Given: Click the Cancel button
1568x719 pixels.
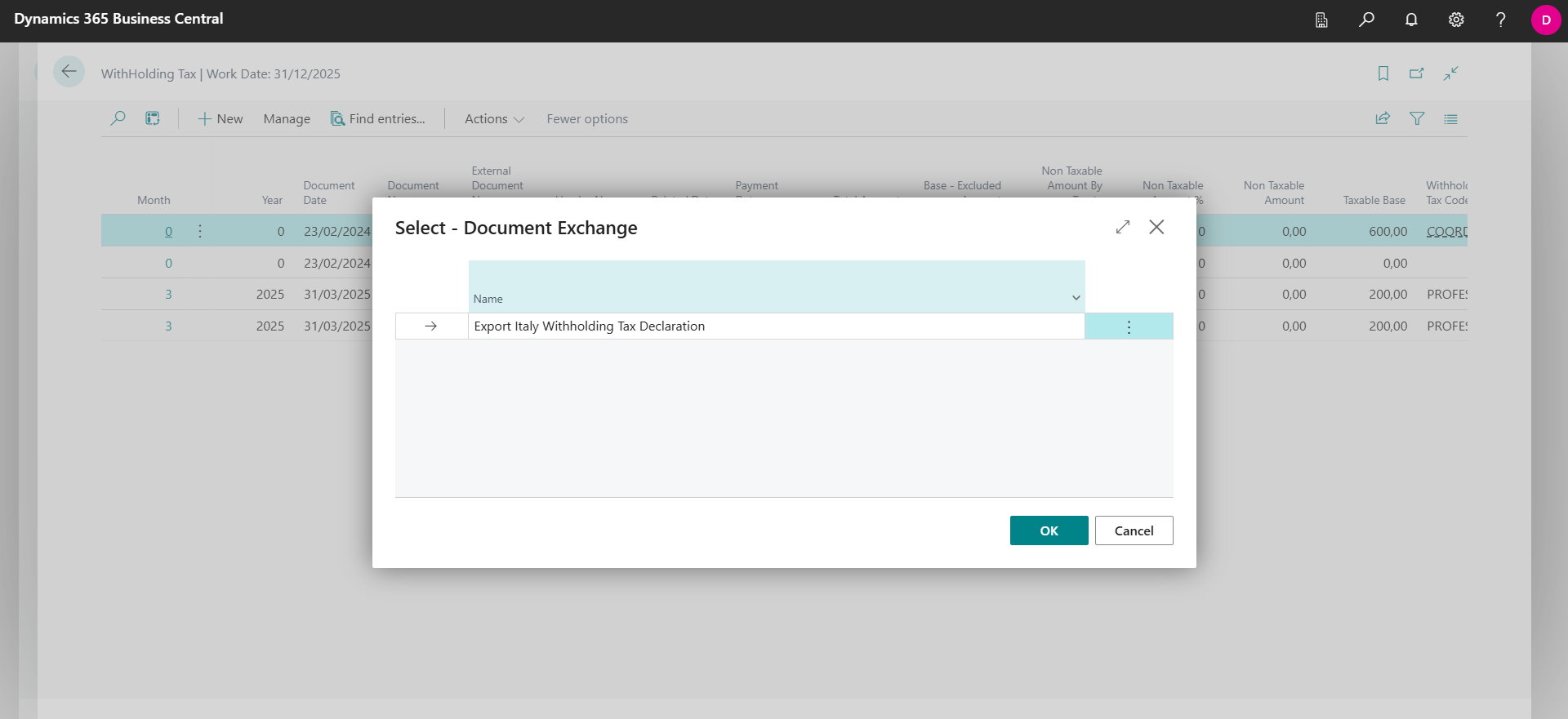Looking at the screenshot, I should click(1134, 530).
